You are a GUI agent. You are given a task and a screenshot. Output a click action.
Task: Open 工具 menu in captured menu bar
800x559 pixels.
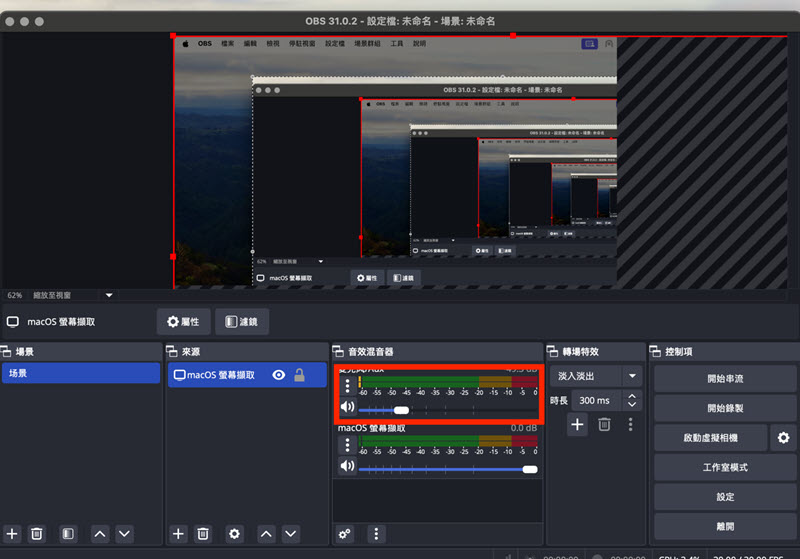click(x=397, y=43)
